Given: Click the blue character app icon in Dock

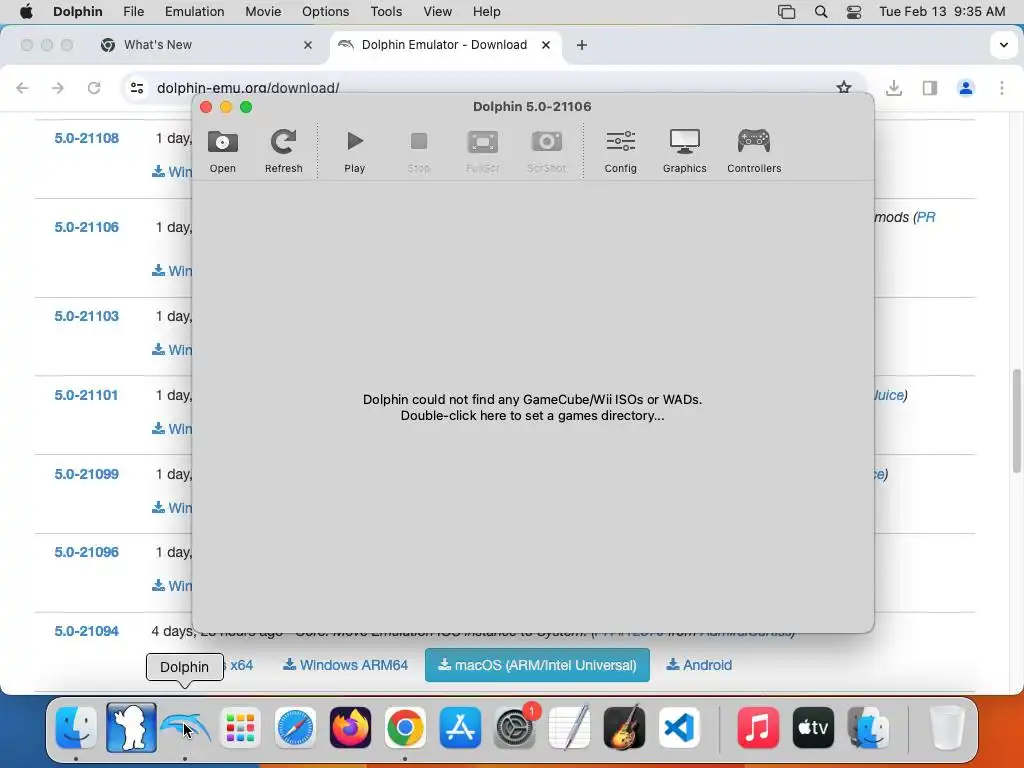Looking at the screenshot, I should (131, 728).
